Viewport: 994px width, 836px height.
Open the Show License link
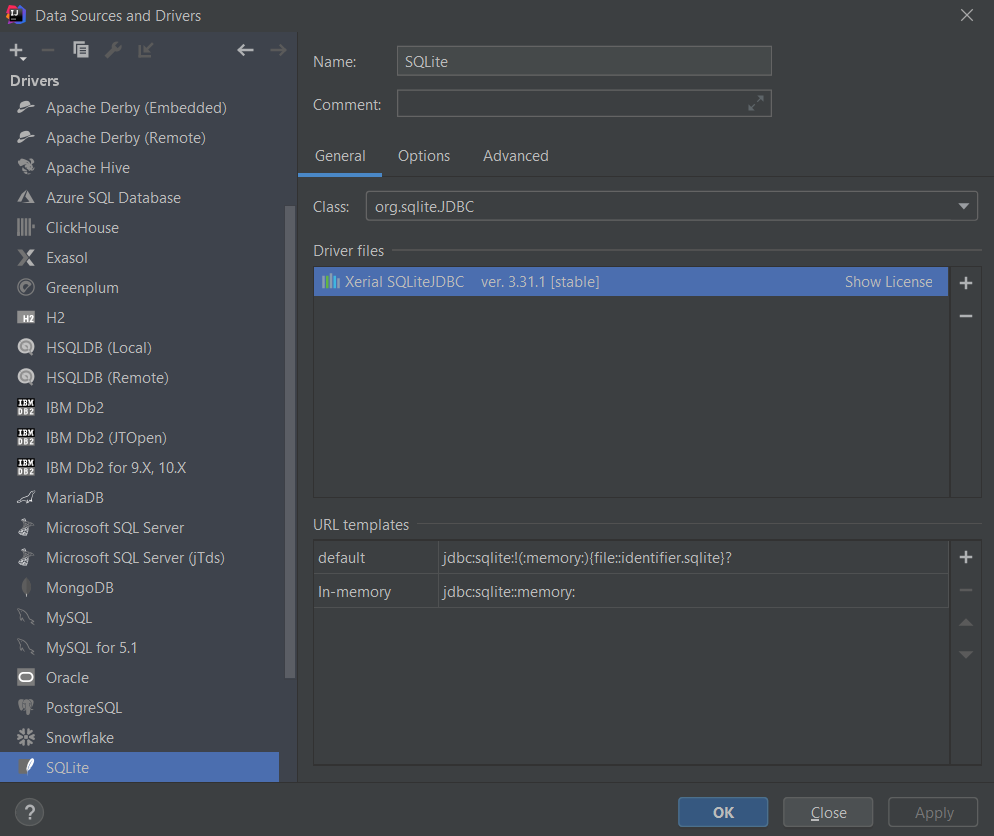[888, 281]
